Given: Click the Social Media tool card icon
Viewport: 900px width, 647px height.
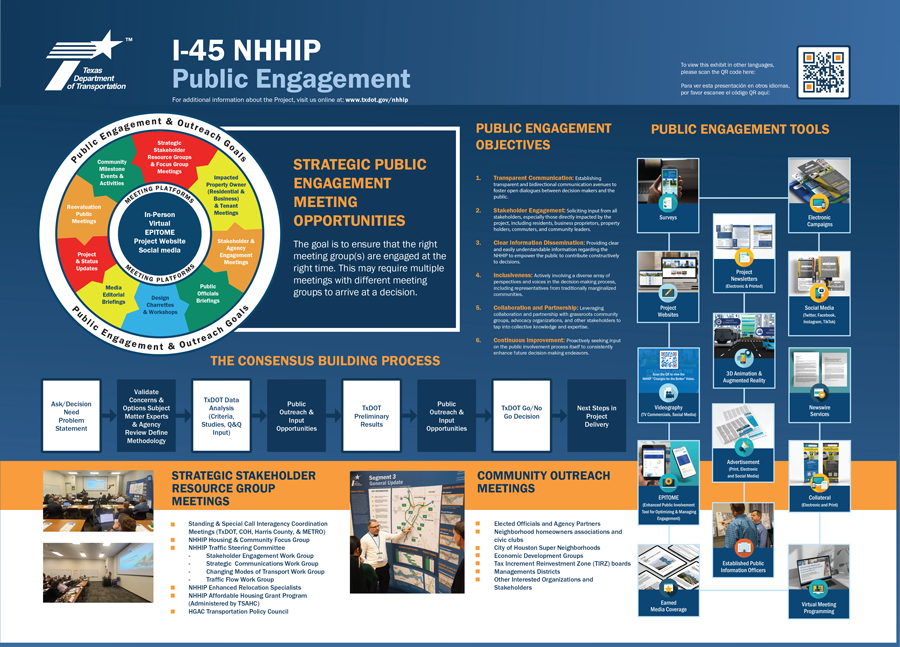Looking at the screenshot, I should [x=819, y=293].
